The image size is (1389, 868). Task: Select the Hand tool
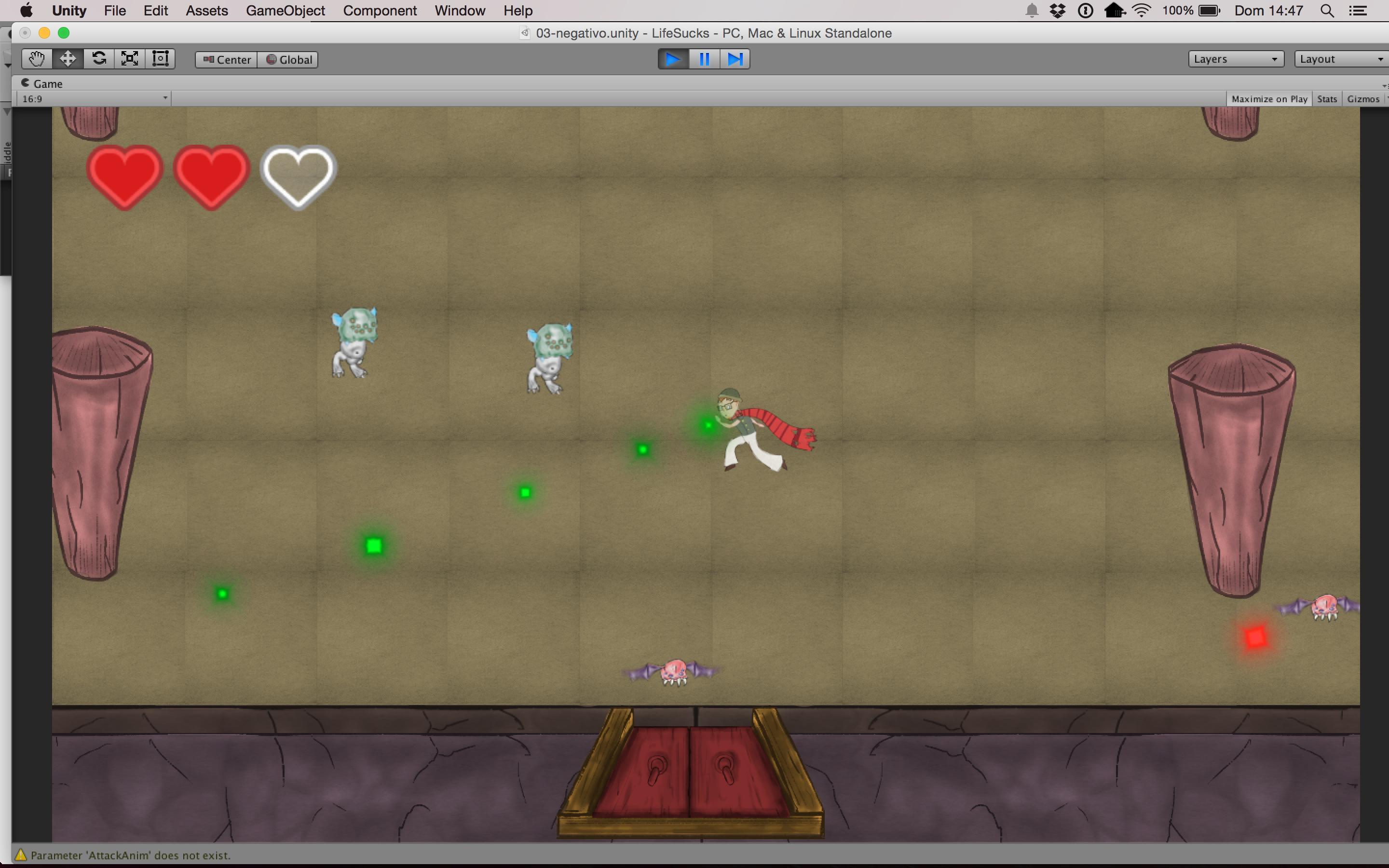(x=37, y=59)
